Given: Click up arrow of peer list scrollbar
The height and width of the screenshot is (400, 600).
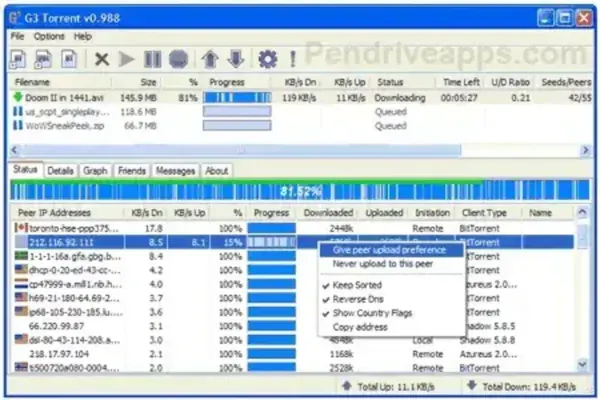Looking at the screenshot, I should click(x=582, y=212).
